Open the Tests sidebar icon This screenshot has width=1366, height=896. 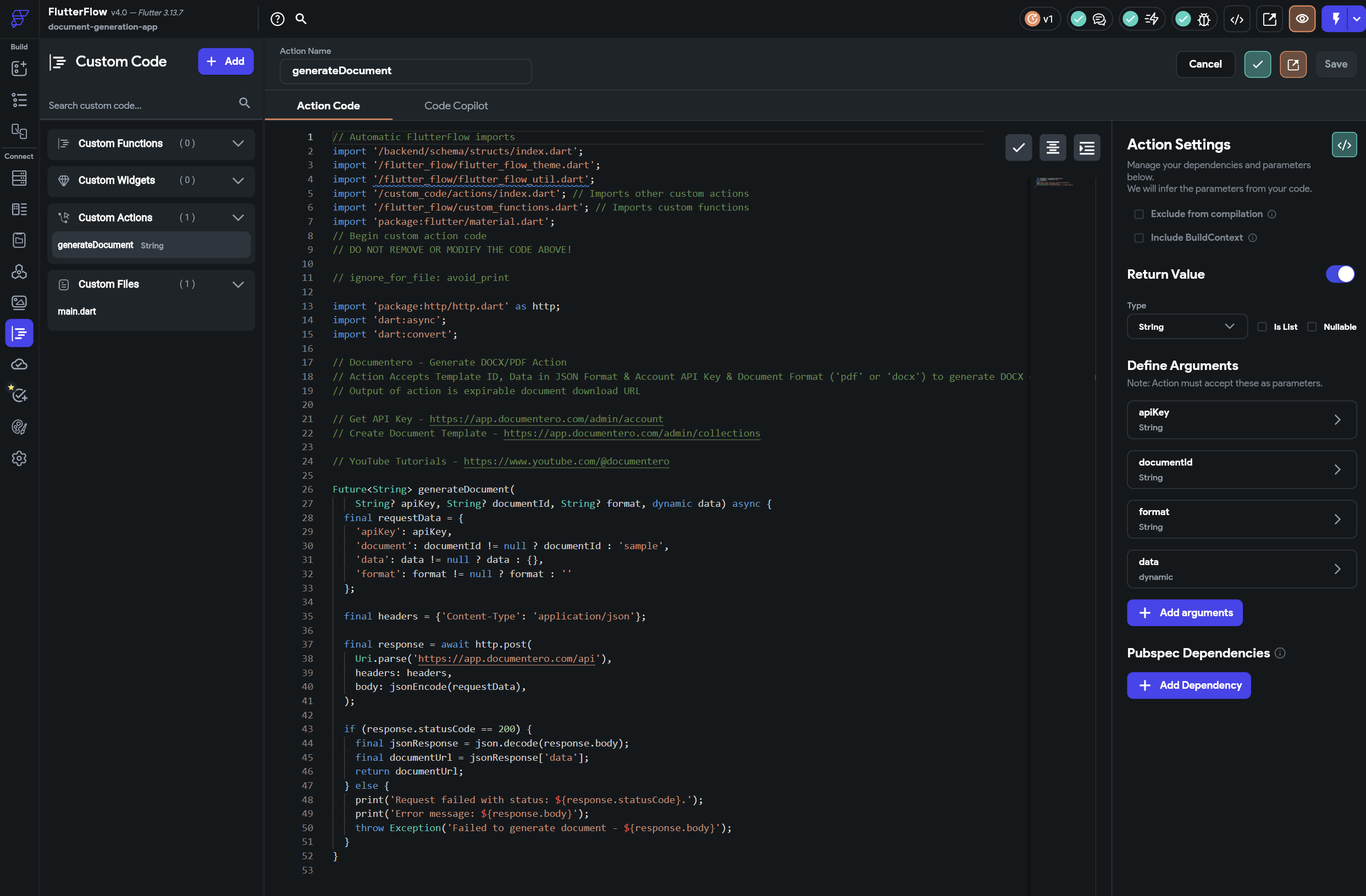point(19,395)
